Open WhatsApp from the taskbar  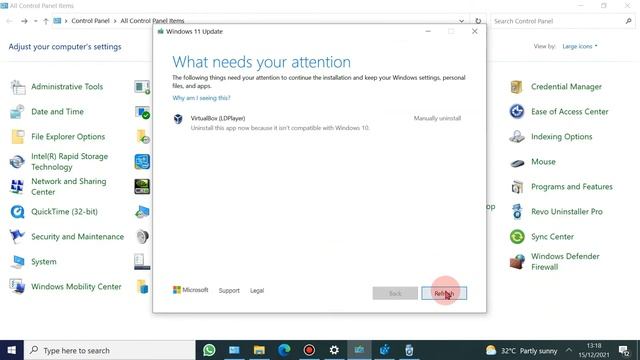click(209, 350)
